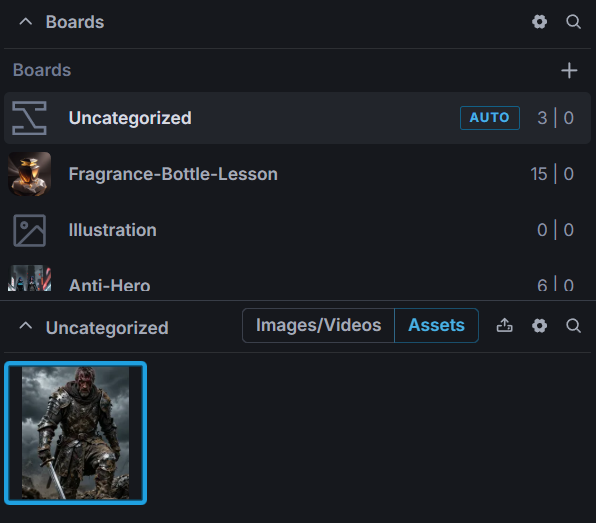Click the AUTO badge on Uncategorized
Screen dimensions: 596x523
(x=490, y=118)
